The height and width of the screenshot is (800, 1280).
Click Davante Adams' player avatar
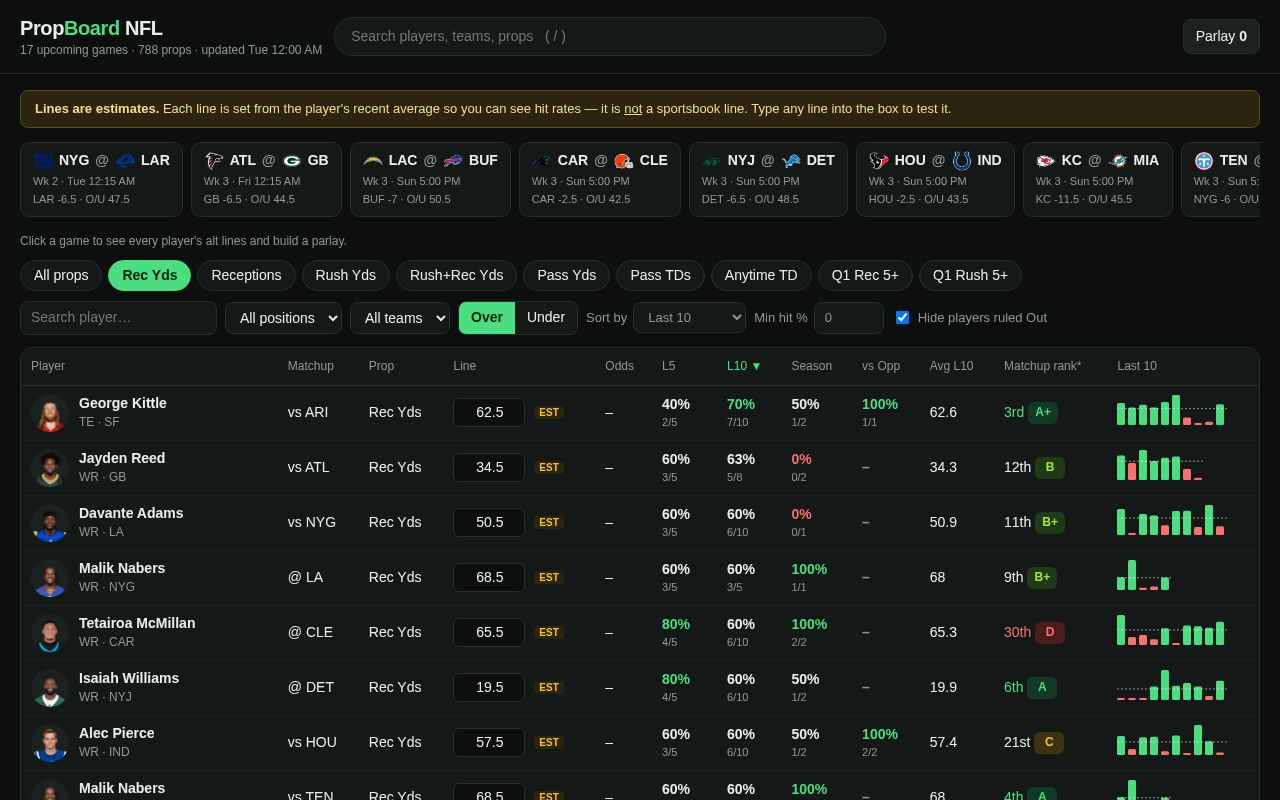coord(50,523)
